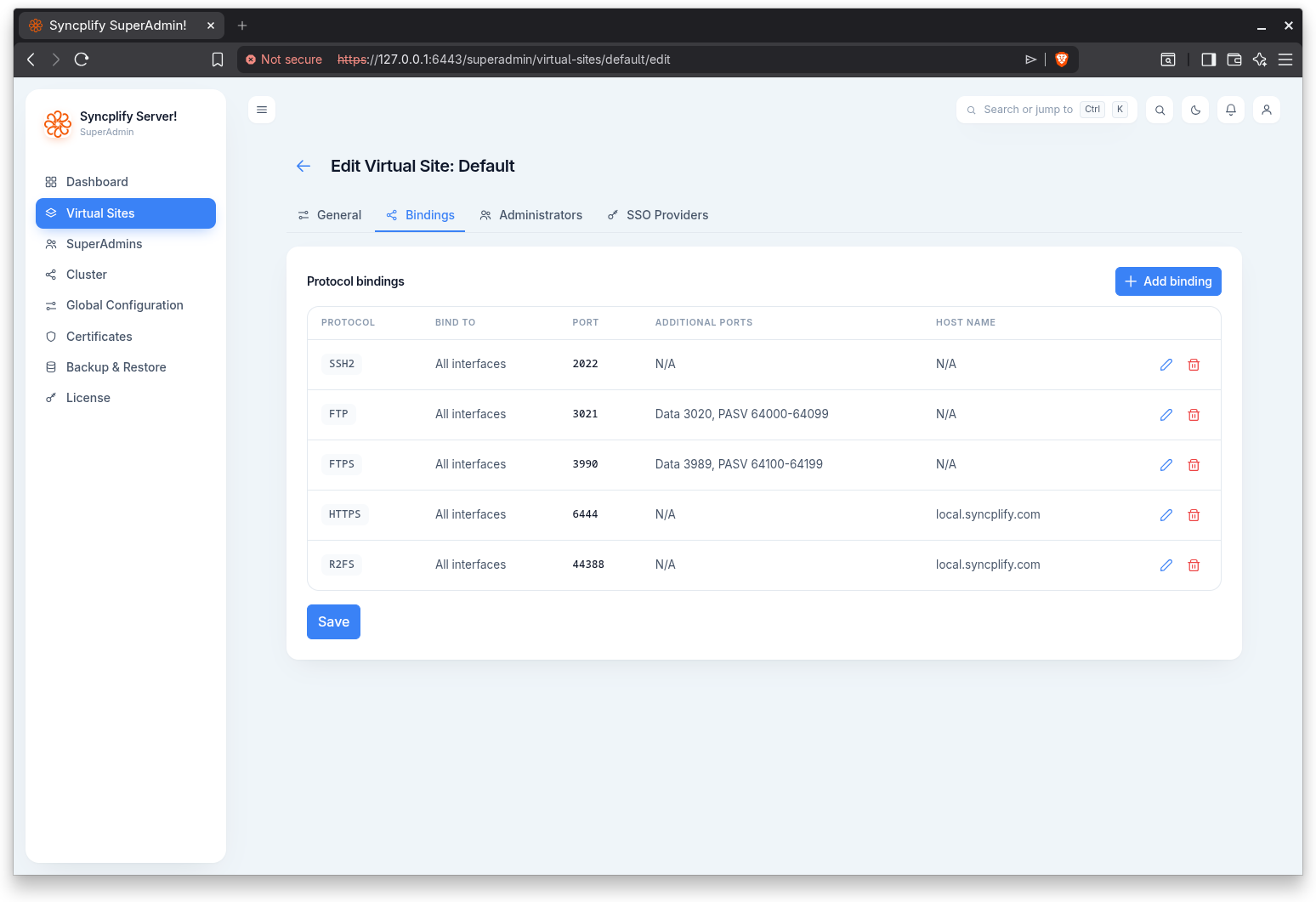Viewport: 1316px width, 902px height.
Task: Click the Not secure warning label
Action: [284, 60]
